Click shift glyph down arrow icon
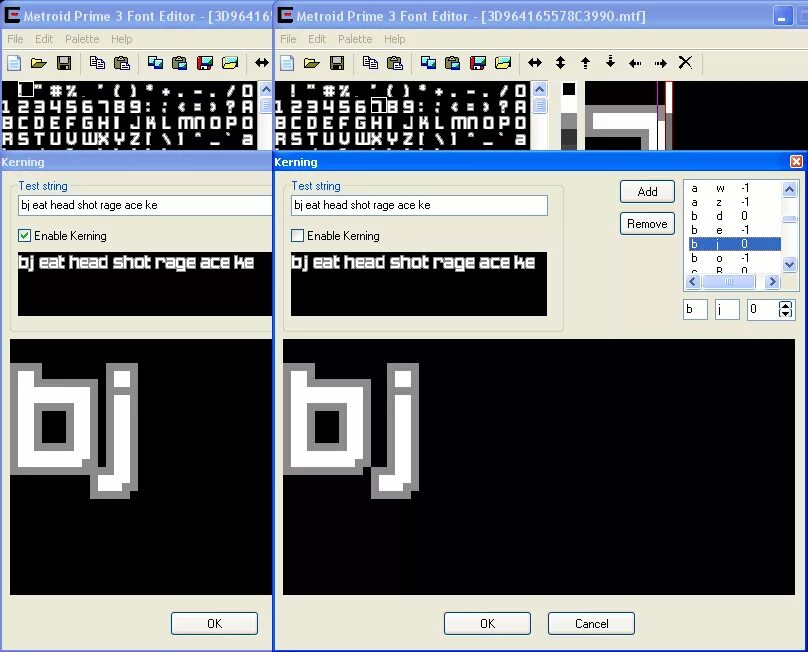The height and width of the screenshot is (652, 808). (x=610, y=62)
